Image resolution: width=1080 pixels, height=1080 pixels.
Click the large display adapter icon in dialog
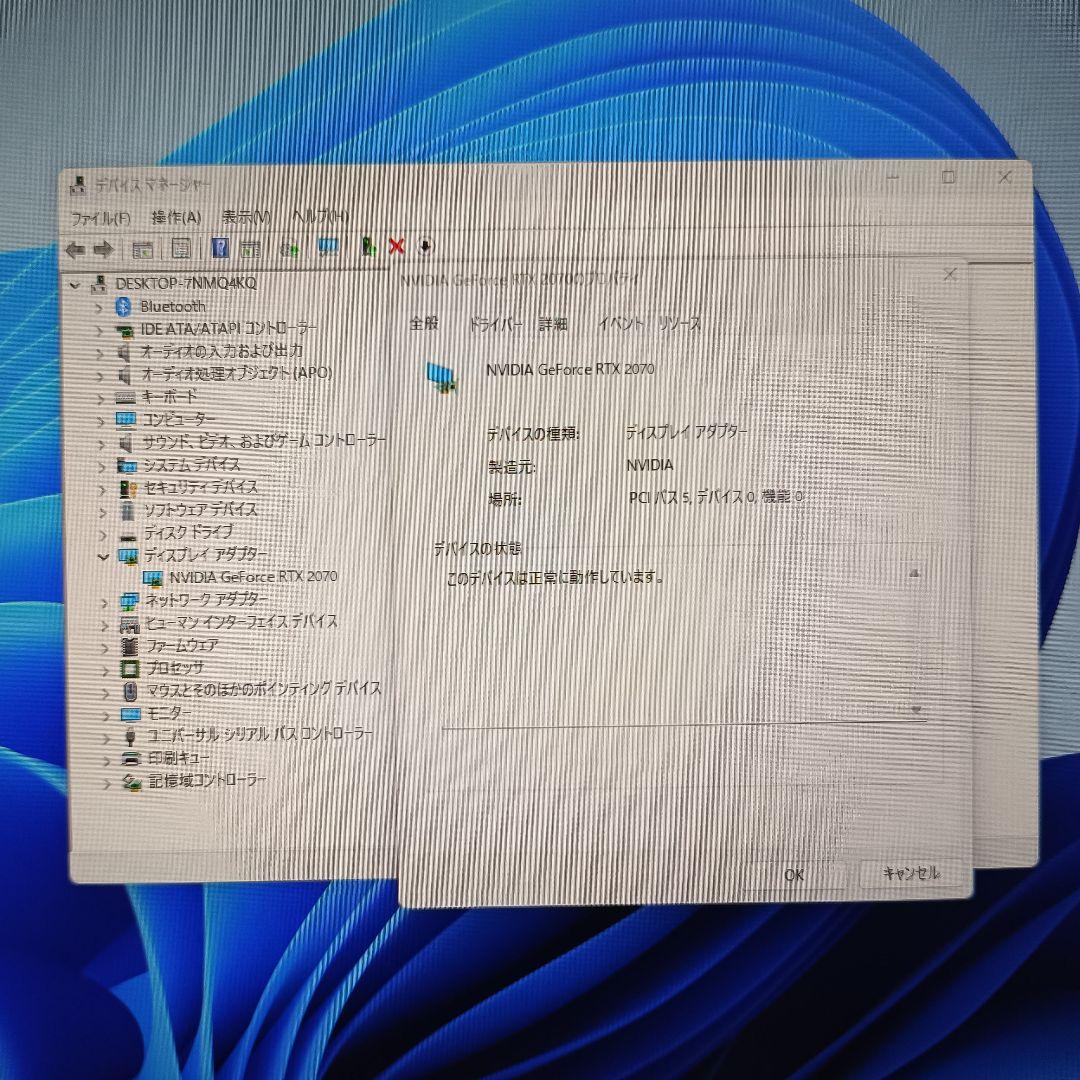[442, 377]
